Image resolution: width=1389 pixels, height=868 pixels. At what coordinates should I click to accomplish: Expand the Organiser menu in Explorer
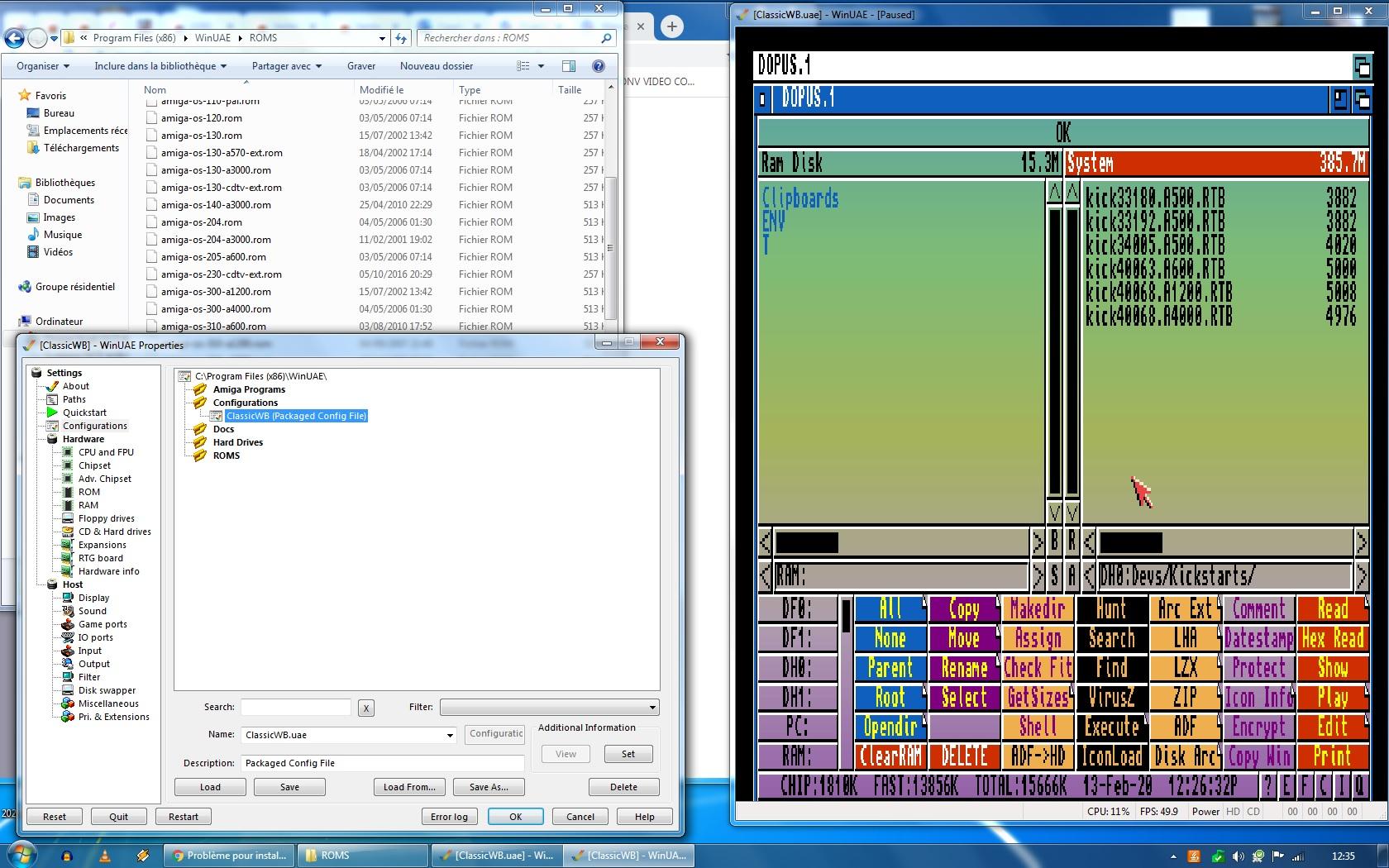(x=43, y=66)
